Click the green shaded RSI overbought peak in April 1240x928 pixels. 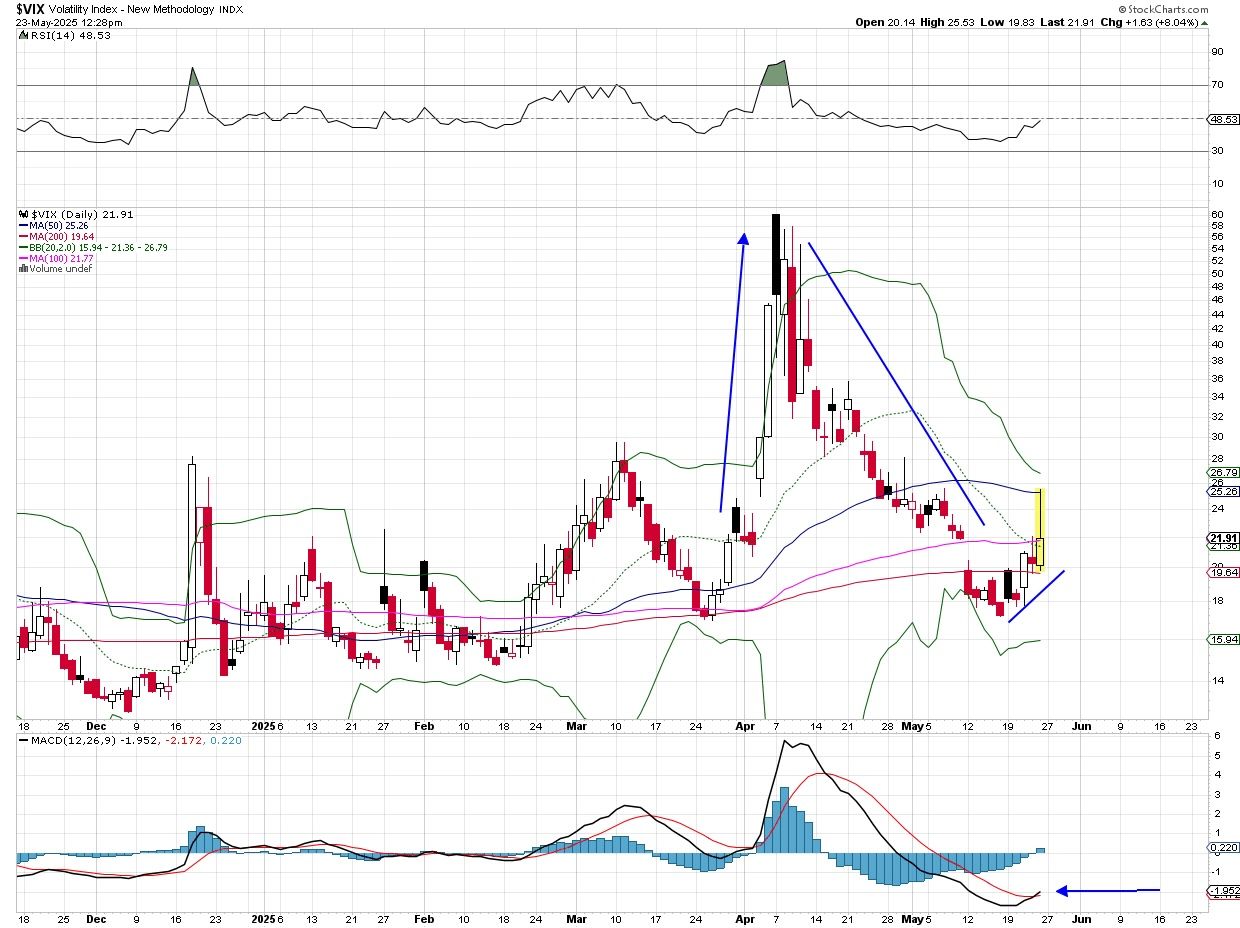tap(774, 73)
